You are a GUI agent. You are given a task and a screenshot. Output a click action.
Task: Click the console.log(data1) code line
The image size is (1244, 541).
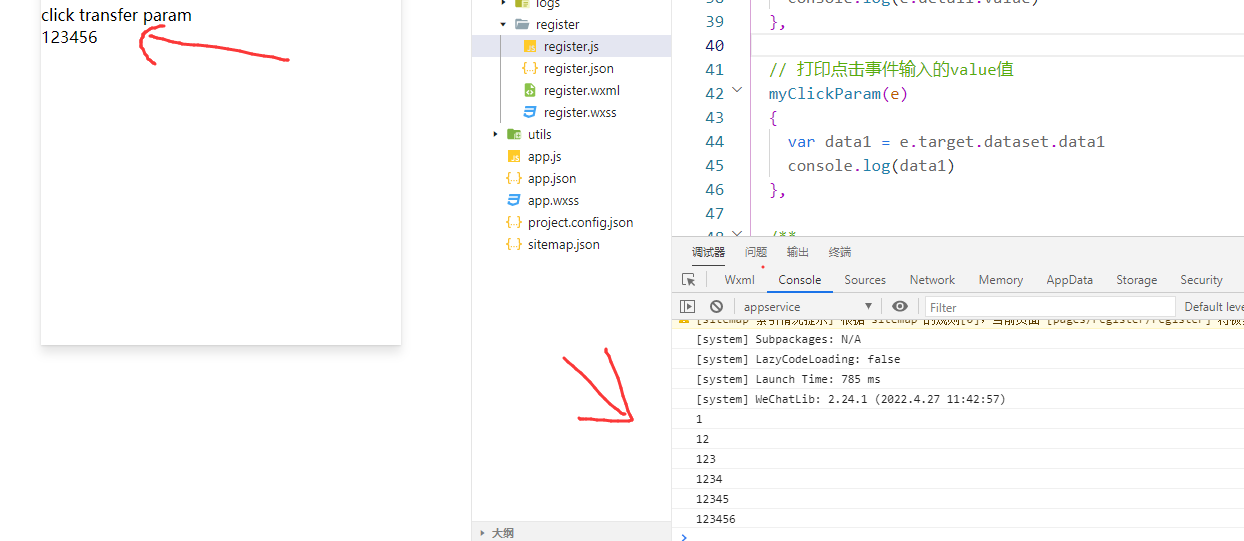pos(871,166)
